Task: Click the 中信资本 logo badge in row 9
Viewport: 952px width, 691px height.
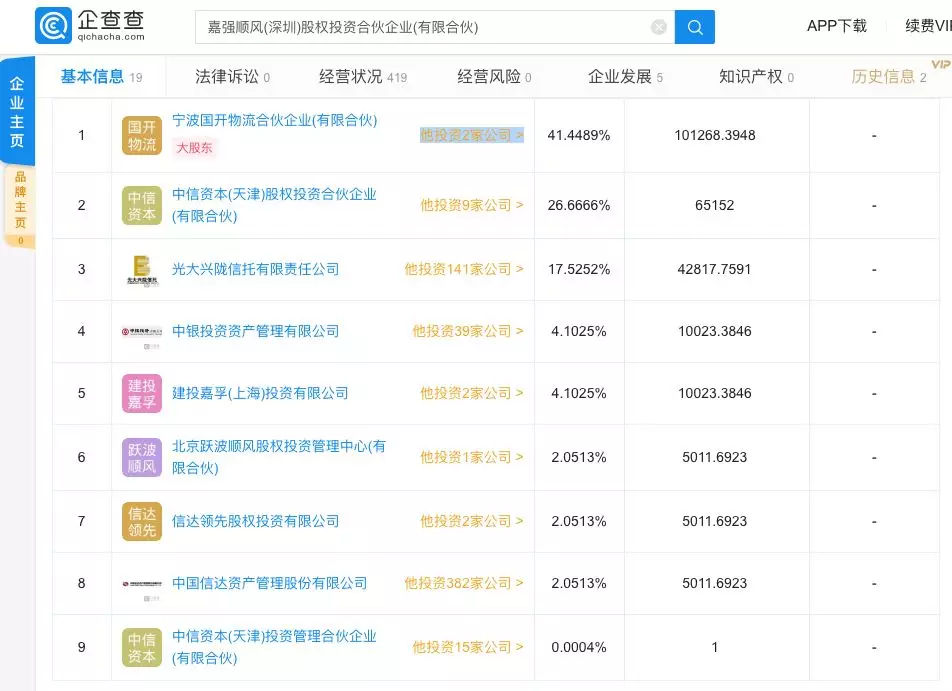Action: (x=141, y=647)
